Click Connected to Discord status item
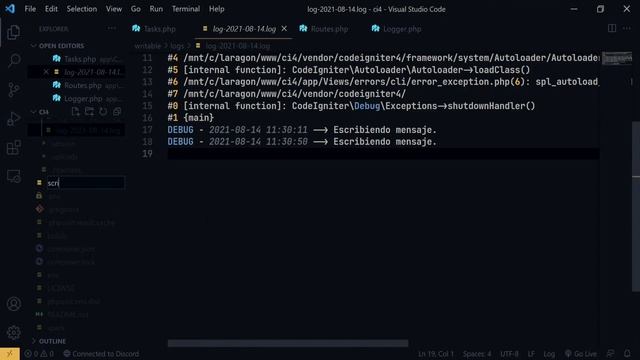 click(x=101, y=354)
